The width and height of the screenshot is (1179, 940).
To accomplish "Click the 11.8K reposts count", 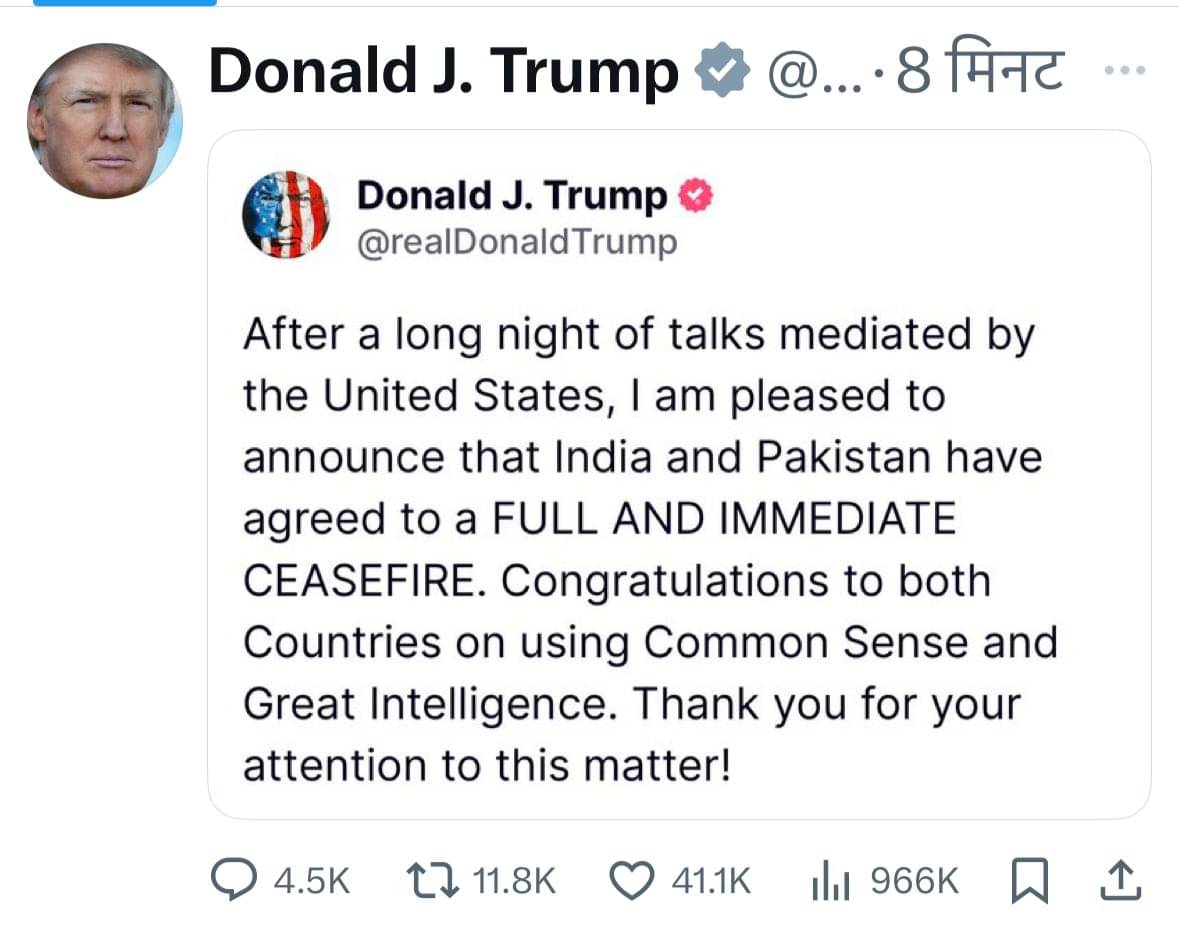I will point(513,881).
